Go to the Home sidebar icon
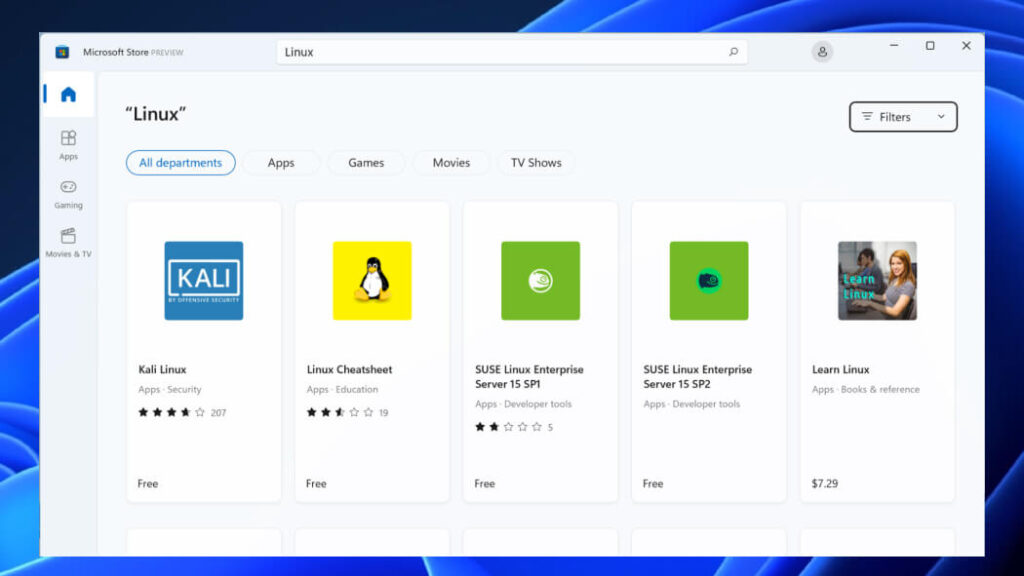This screenshot has width=1024, height=576. (68, 94)
